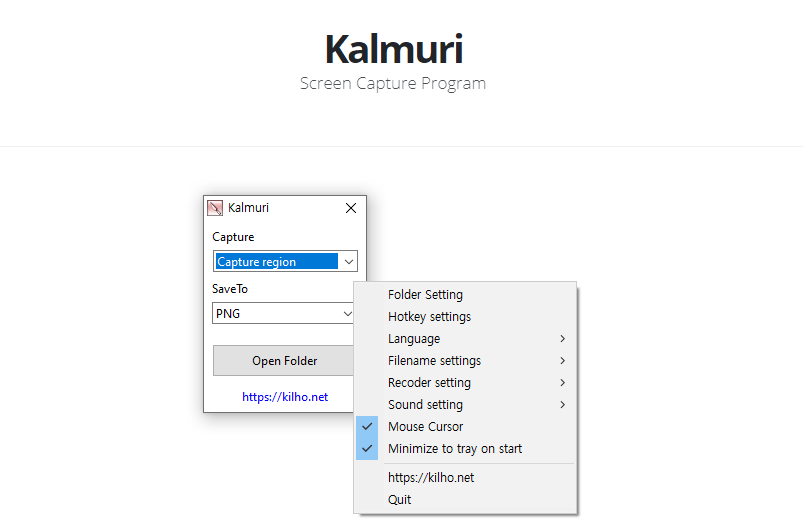Click the Screen Capture Program subtitle

(393, 83)
